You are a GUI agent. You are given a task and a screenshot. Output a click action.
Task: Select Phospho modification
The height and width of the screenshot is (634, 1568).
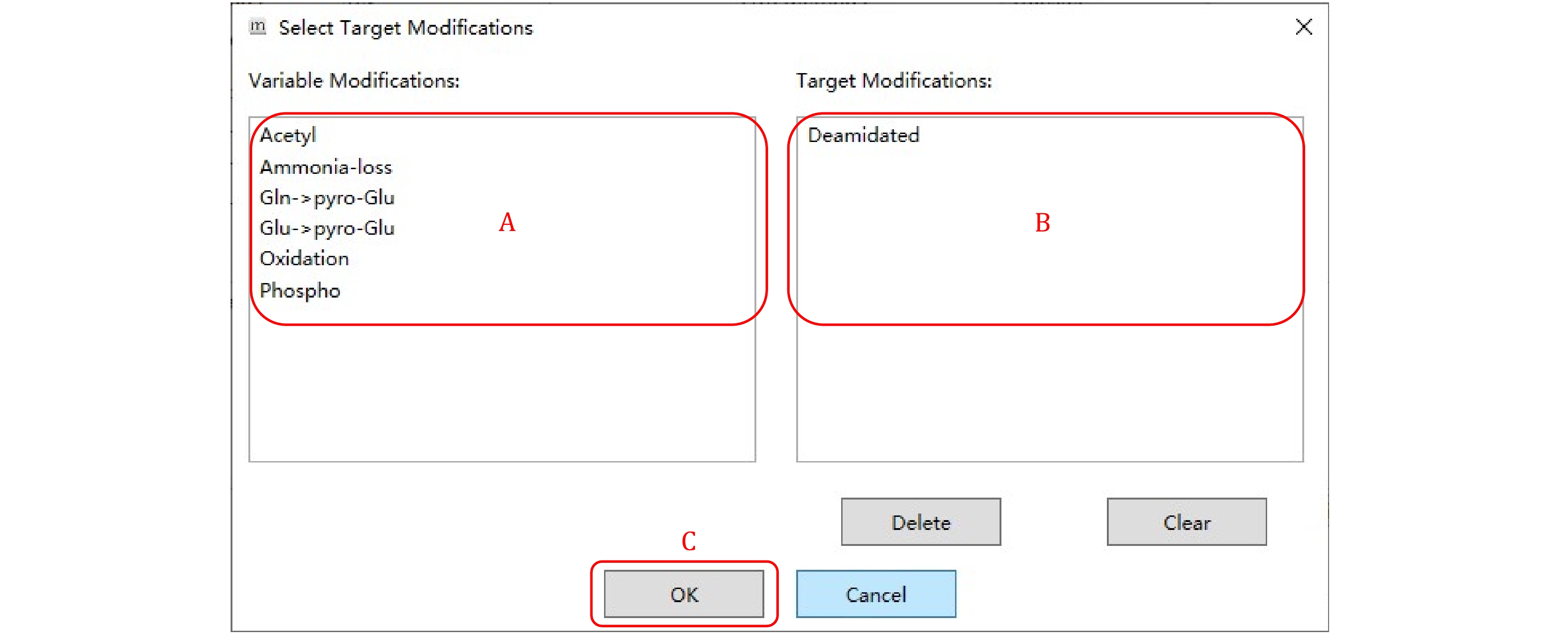tap(299, 291)
